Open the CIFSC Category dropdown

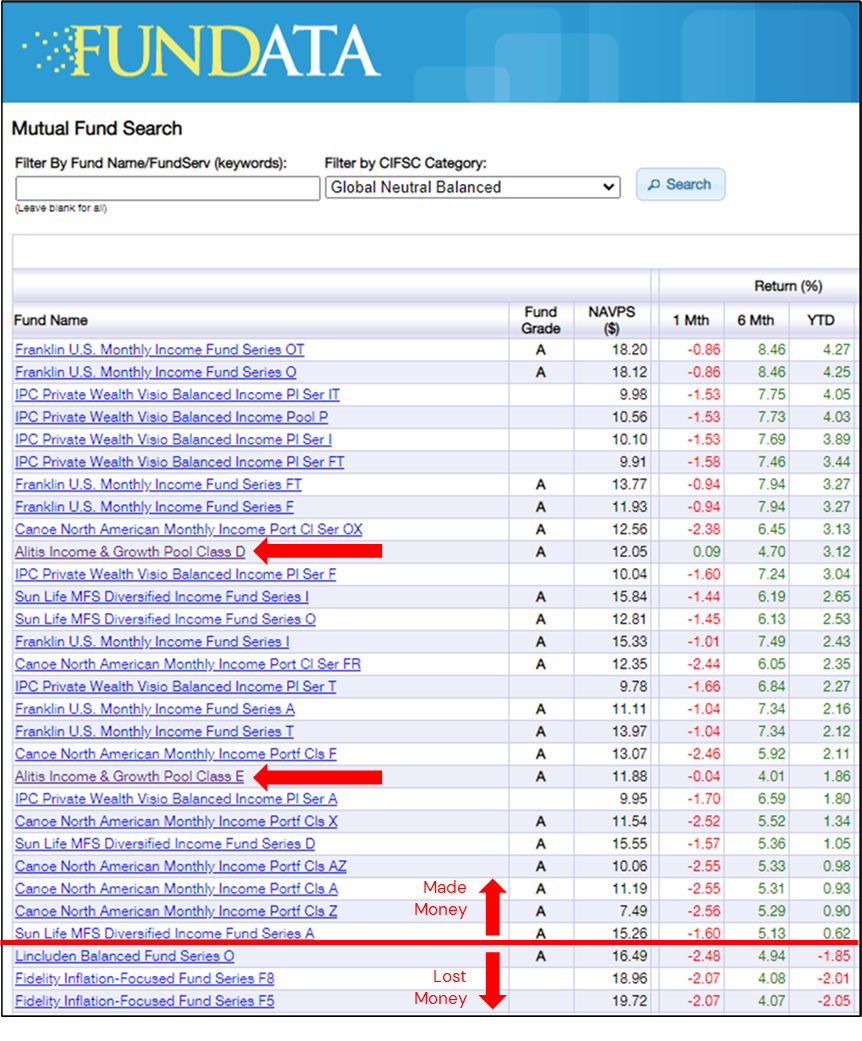tap(472, 187)
